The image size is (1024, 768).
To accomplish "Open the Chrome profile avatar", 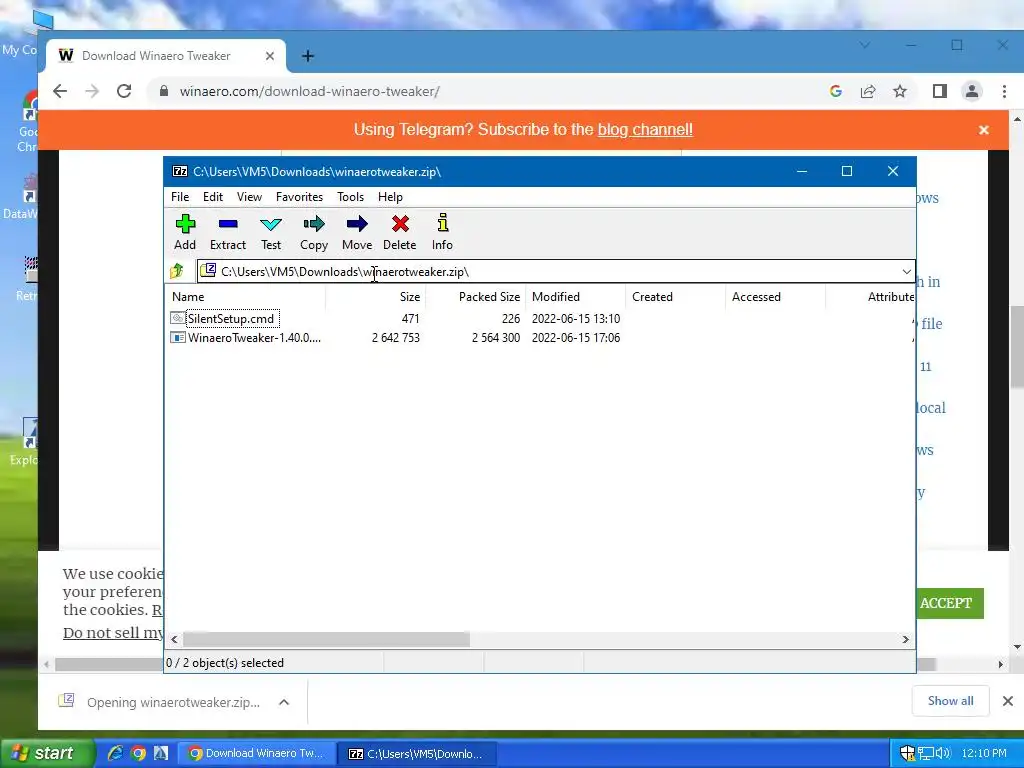I will click(x=972, y=91).
